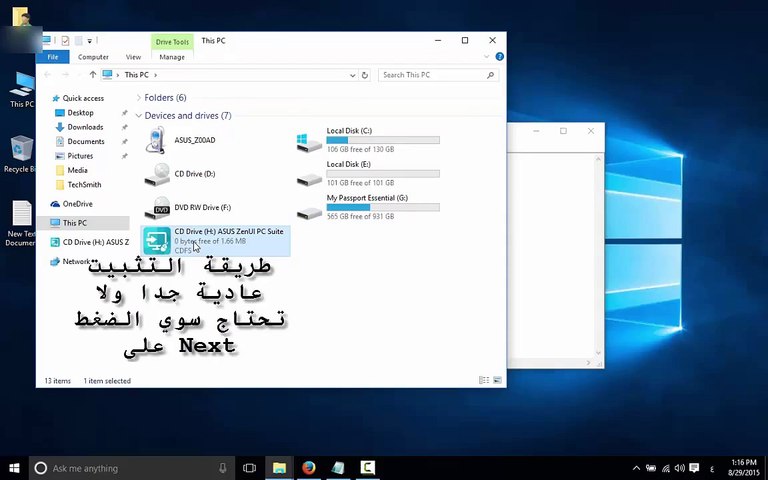Click the Drive Tools contextual tab
This screenshot has height=480, width=768.
click(x=172, y=42)
